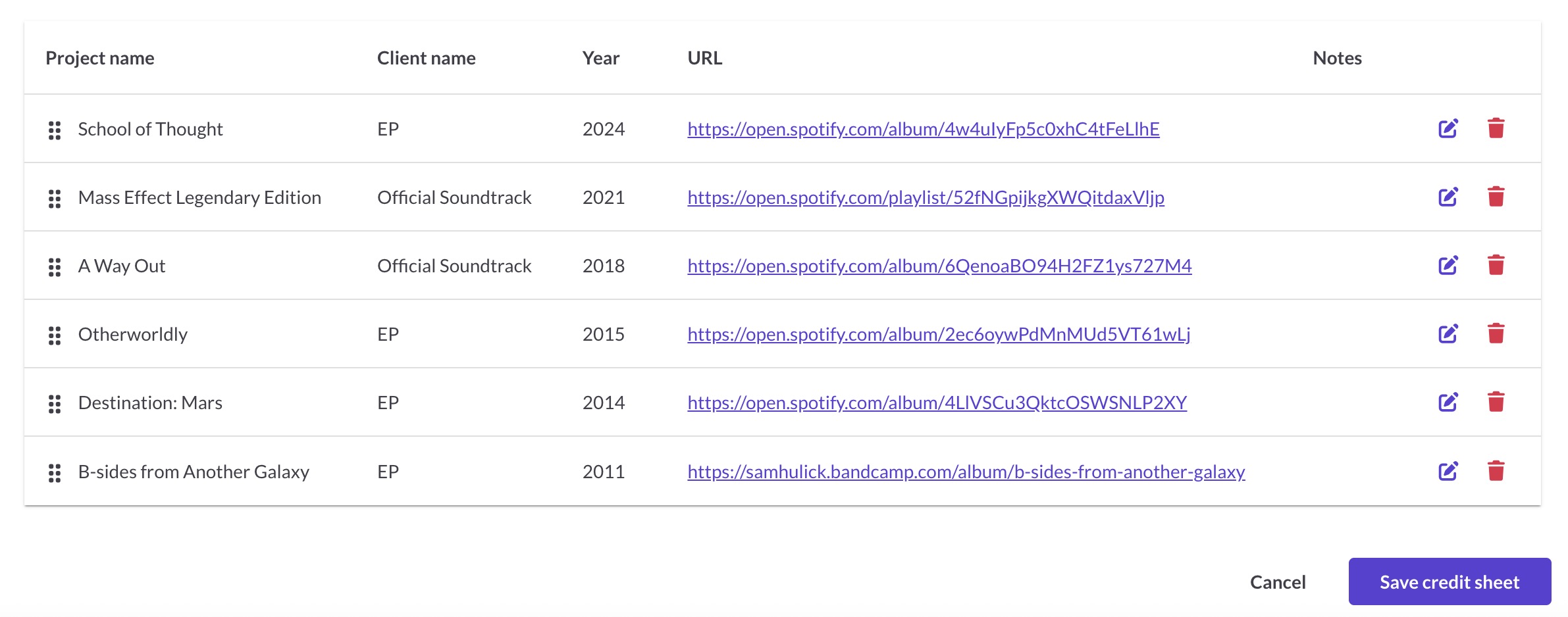Open the B-sides bandcamp album link
This screenshot has height=617, width=1568.
point(966,472)
